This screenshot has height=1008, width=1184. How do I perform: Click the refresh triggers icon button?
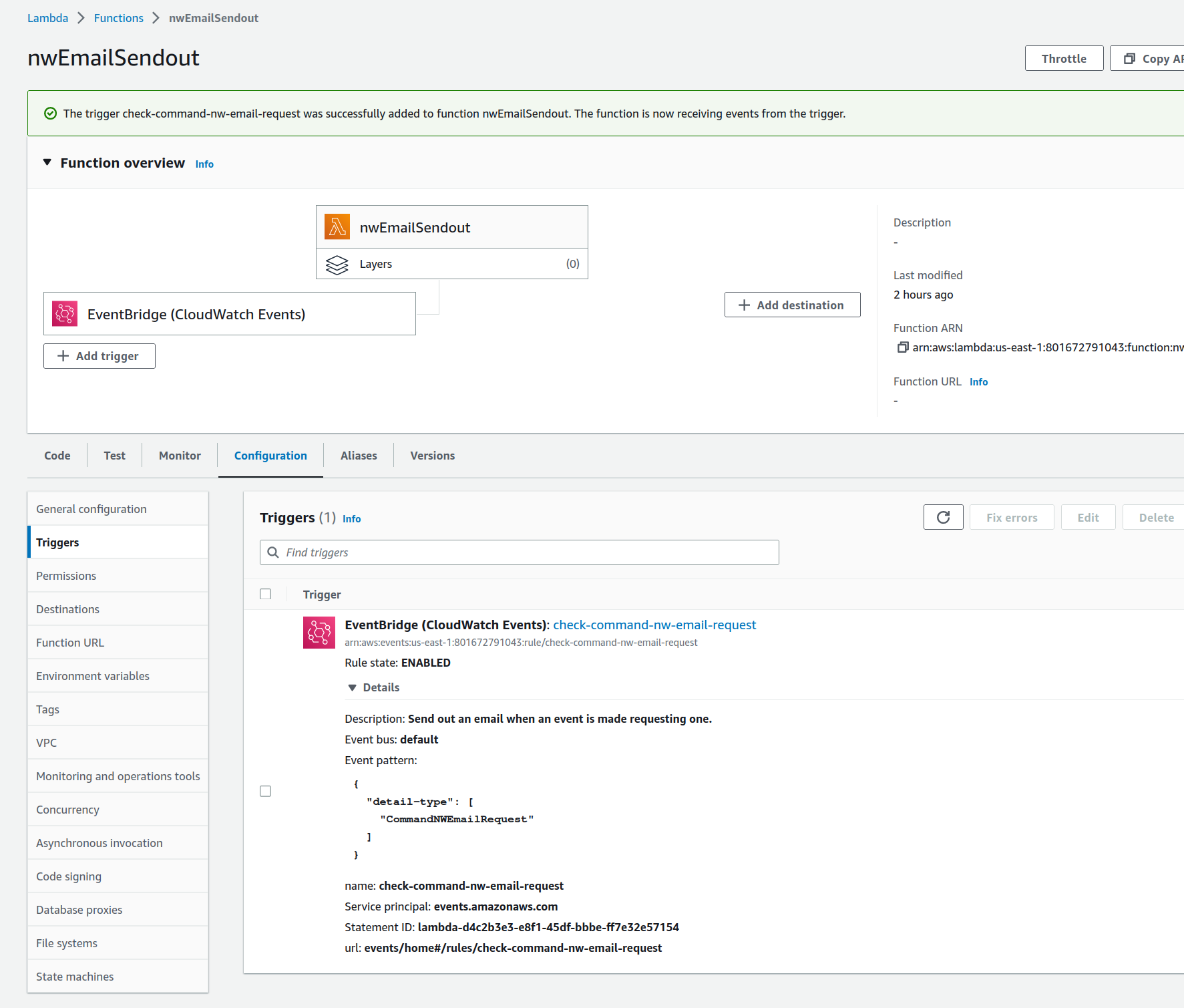coord(943,517)
